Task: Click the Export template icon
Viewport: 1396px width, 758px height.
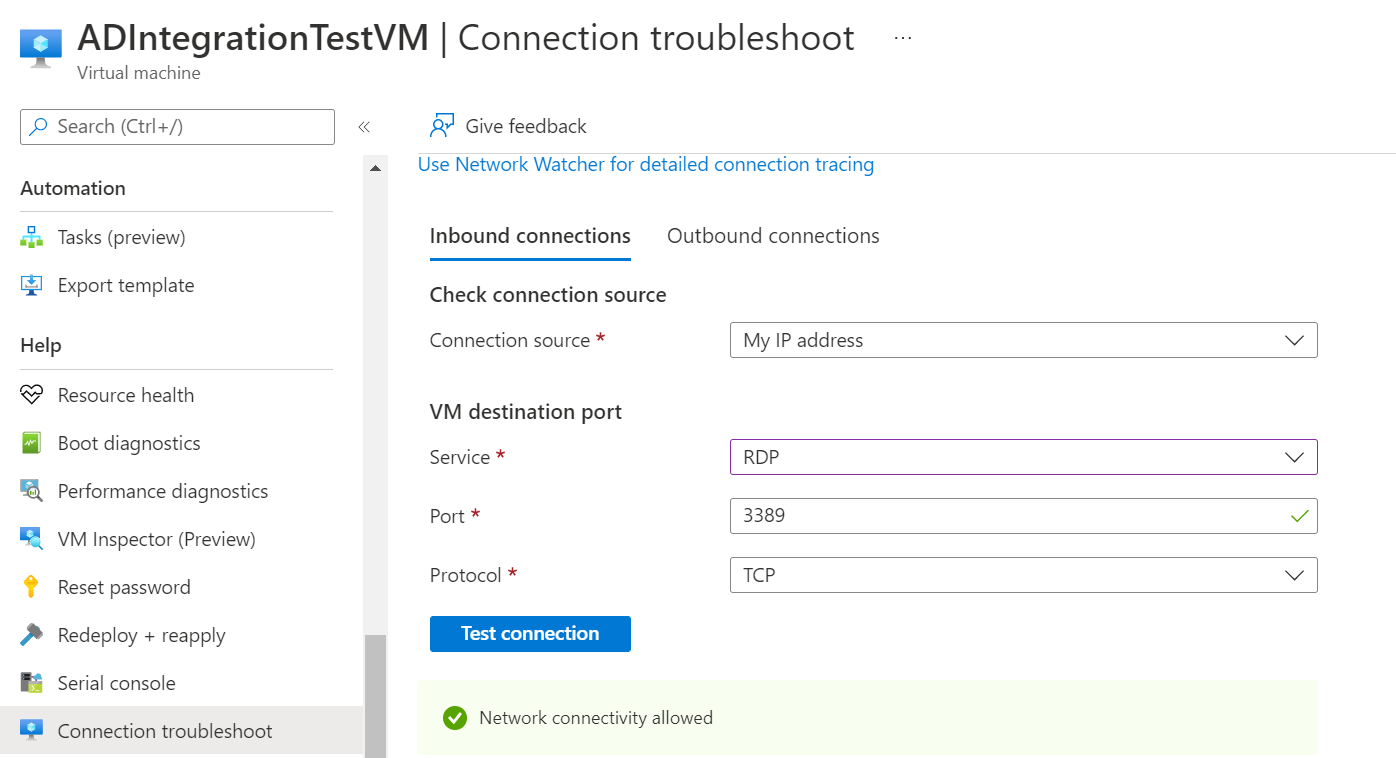Action: click(32, 285)
